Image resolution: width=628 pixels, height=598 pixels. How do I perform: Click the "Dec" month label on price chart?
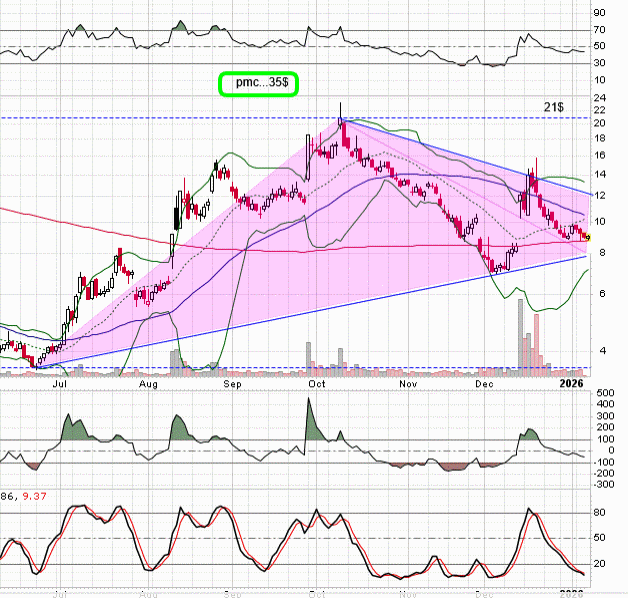(x=486, y=383)
